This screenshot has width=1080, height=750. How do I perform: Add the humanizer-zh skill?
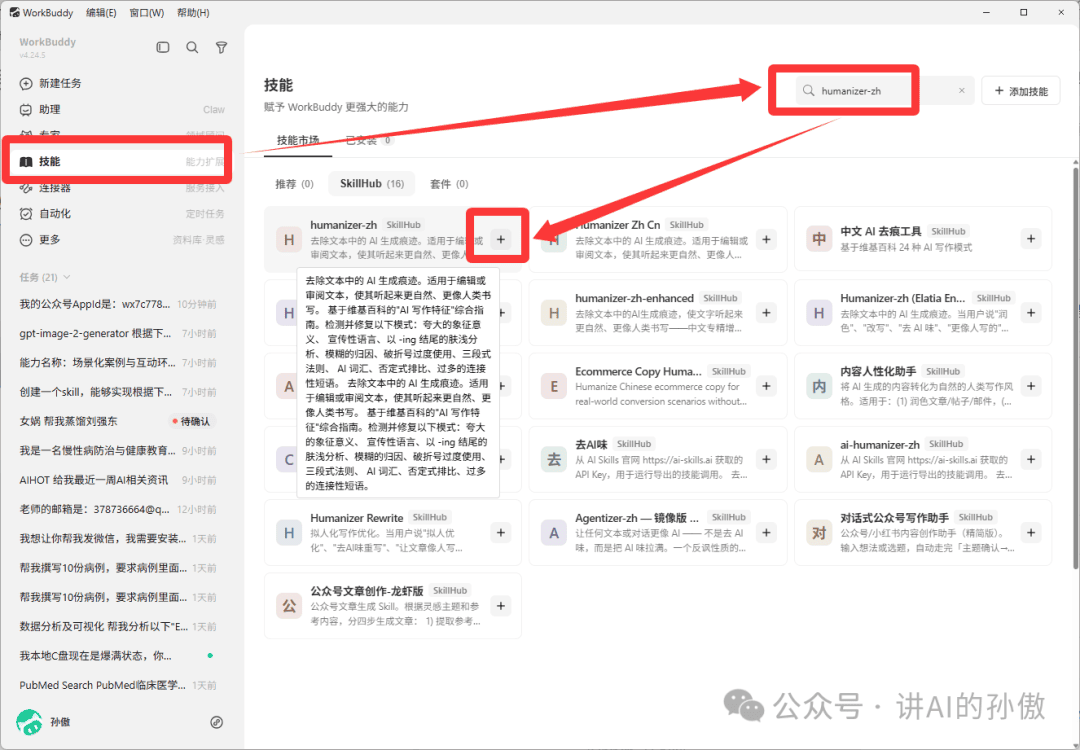501,240
